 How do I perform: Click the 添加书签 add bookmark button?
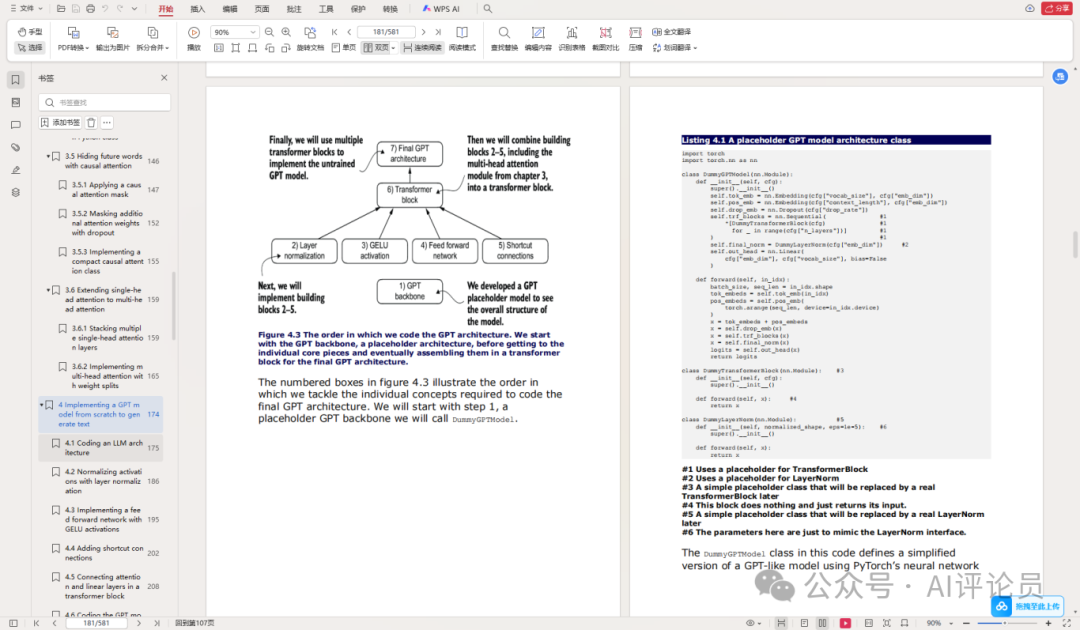(x=60, y=123)
